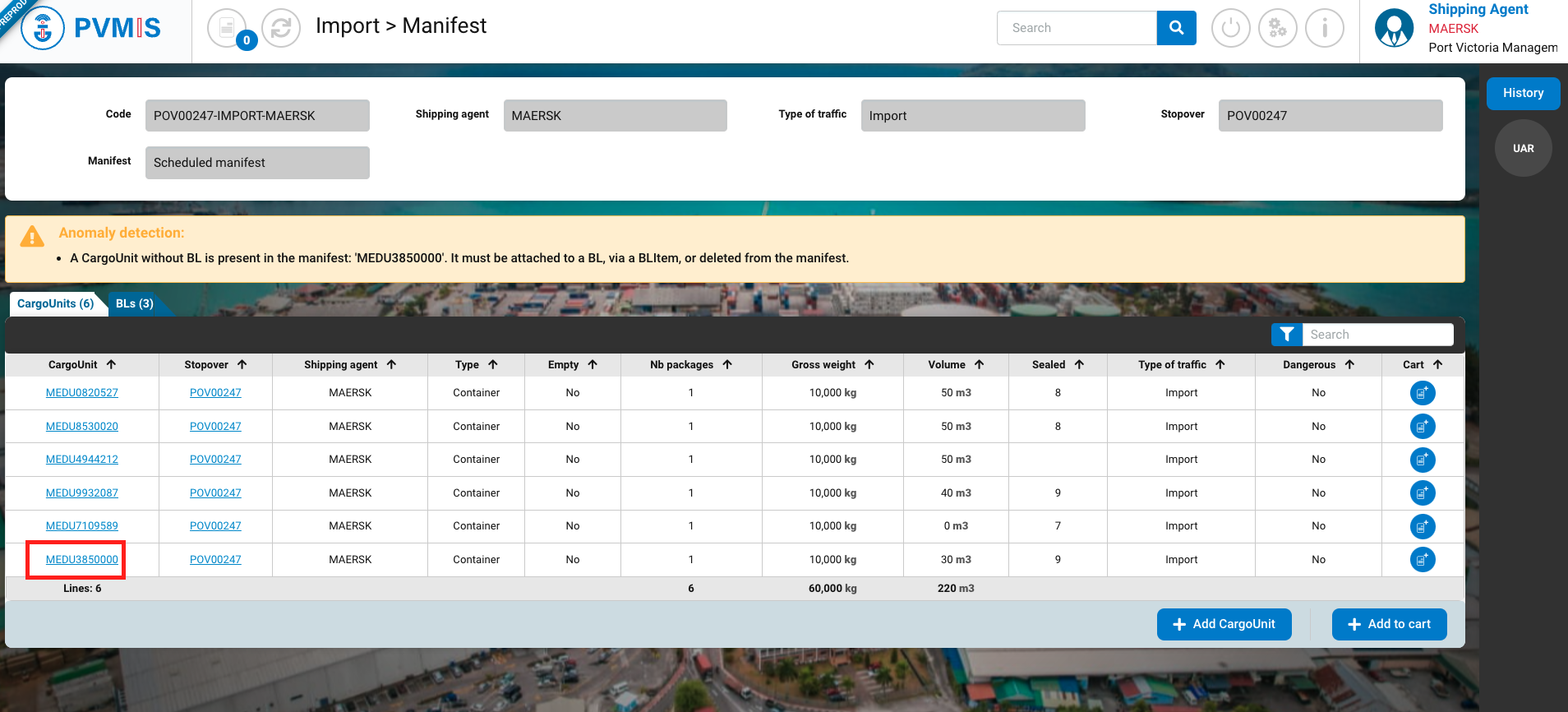1568x712 pixels.
Task: Add MEDU0820527 row to cart icon
Action: (x=1422, y=393)
